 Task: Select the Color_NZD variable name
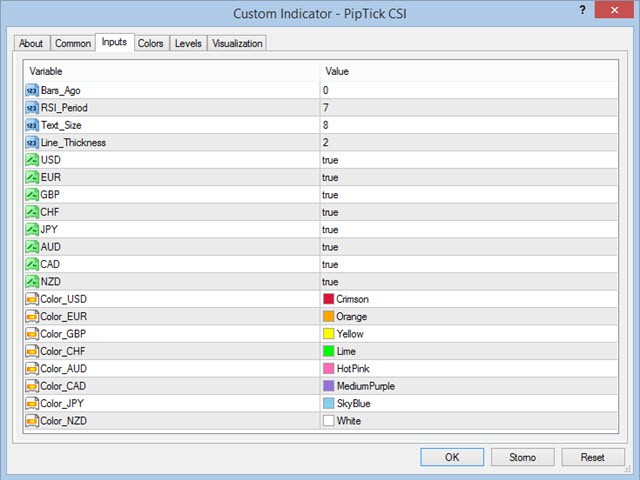(x=63, y=421)
